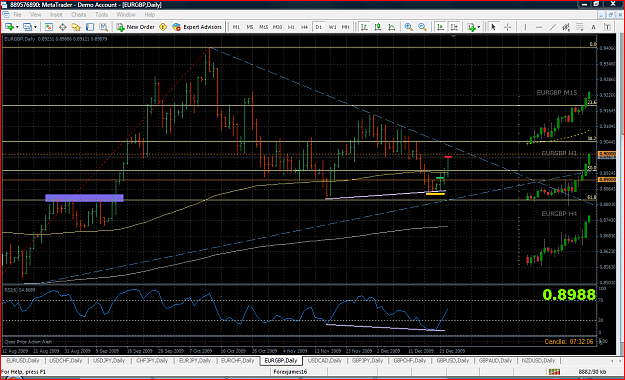Image resolution: width=625 pixels, height=380 pixels.
Task: Open the Window menu
Action: (126, 15)
